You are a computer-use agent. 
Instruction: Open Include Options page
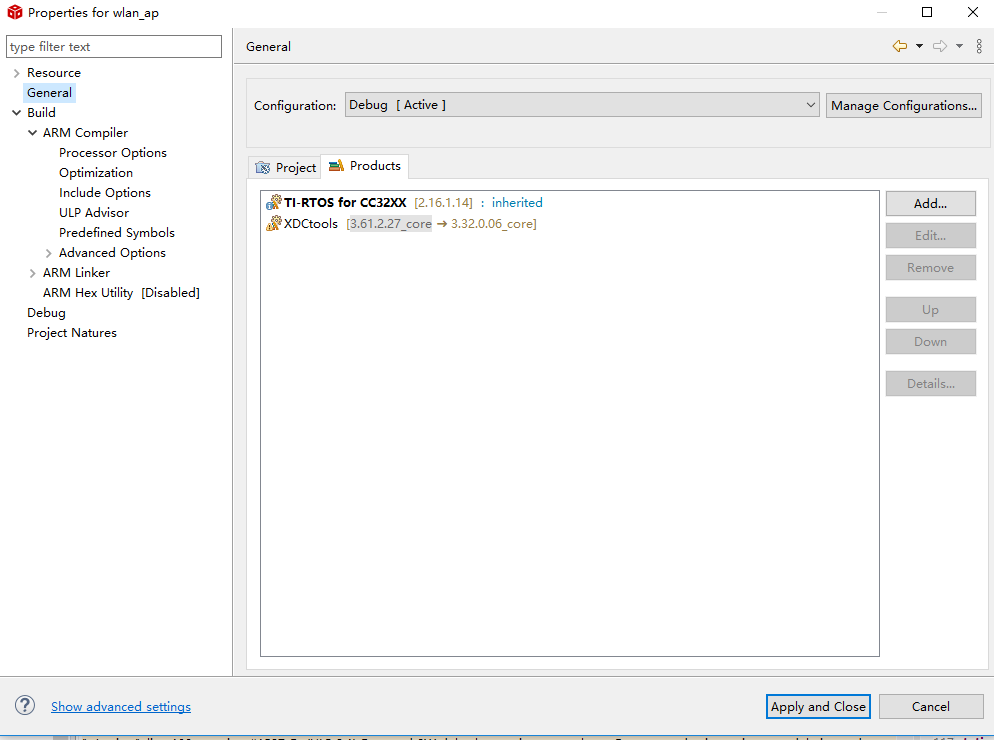105,193
